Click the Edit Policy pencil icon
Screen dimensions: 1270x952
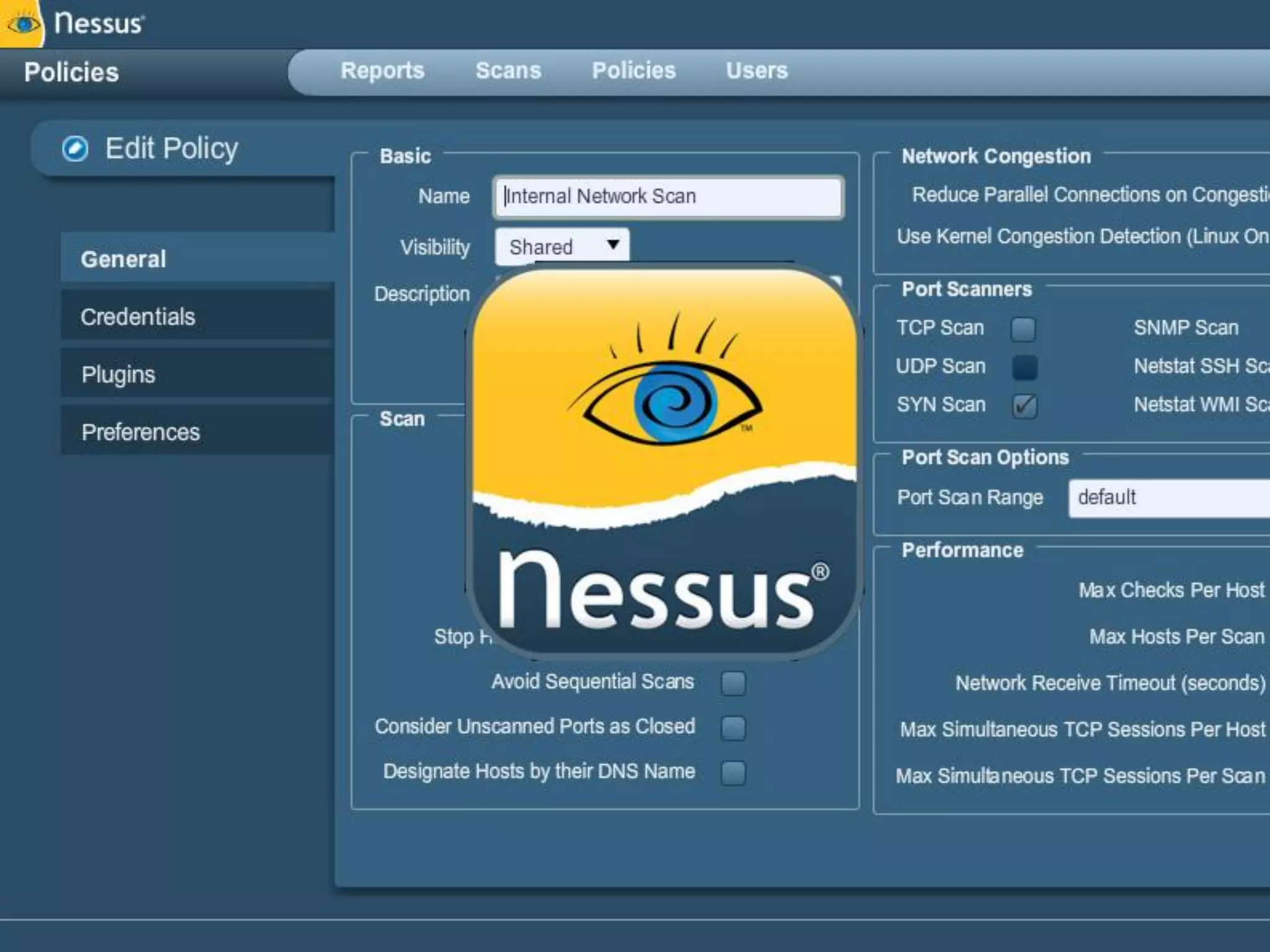pos(75,149)
